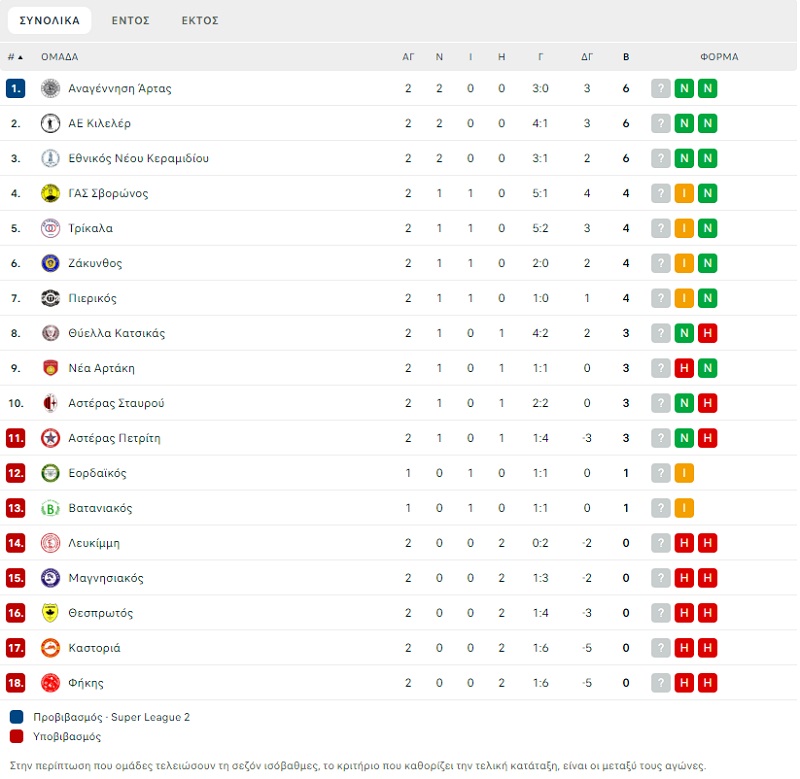Click the Αστέρας Πετρίτη star logo

pos(50,438)
